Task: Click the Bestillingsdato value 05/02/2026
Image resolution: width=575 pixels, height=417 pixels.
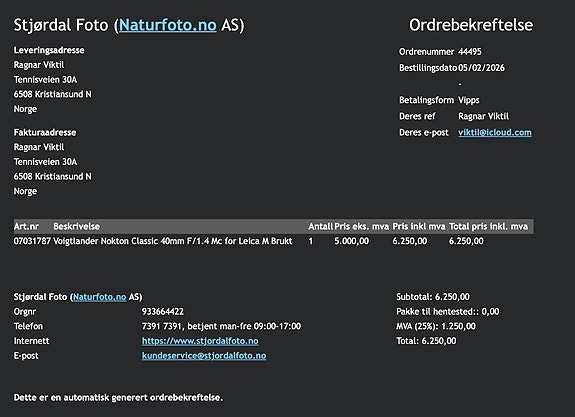Action: [x=481, y=68]
